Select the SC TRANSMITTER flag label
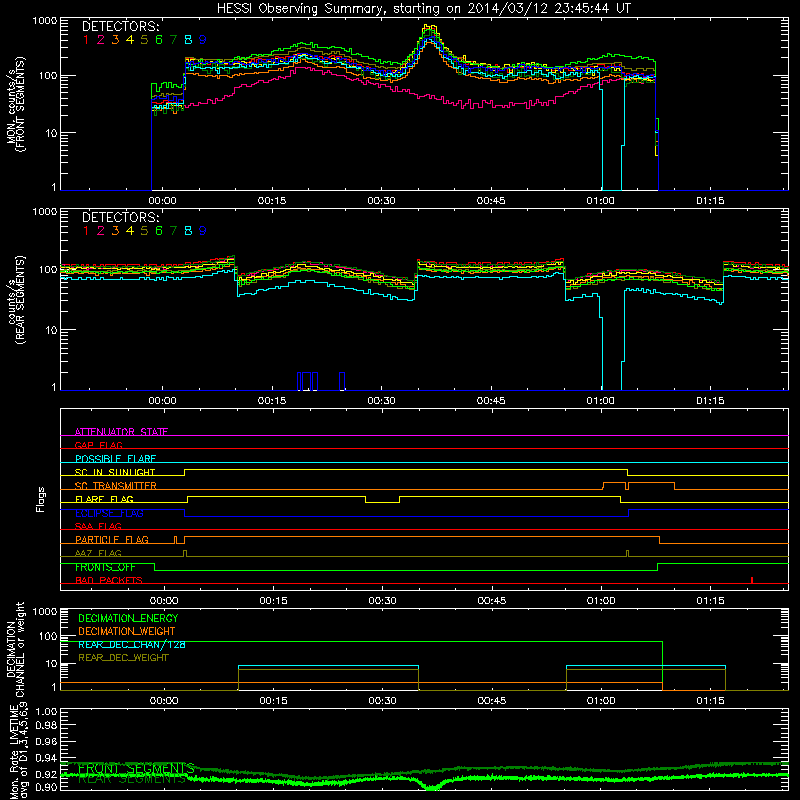 (x=115, y=486)
